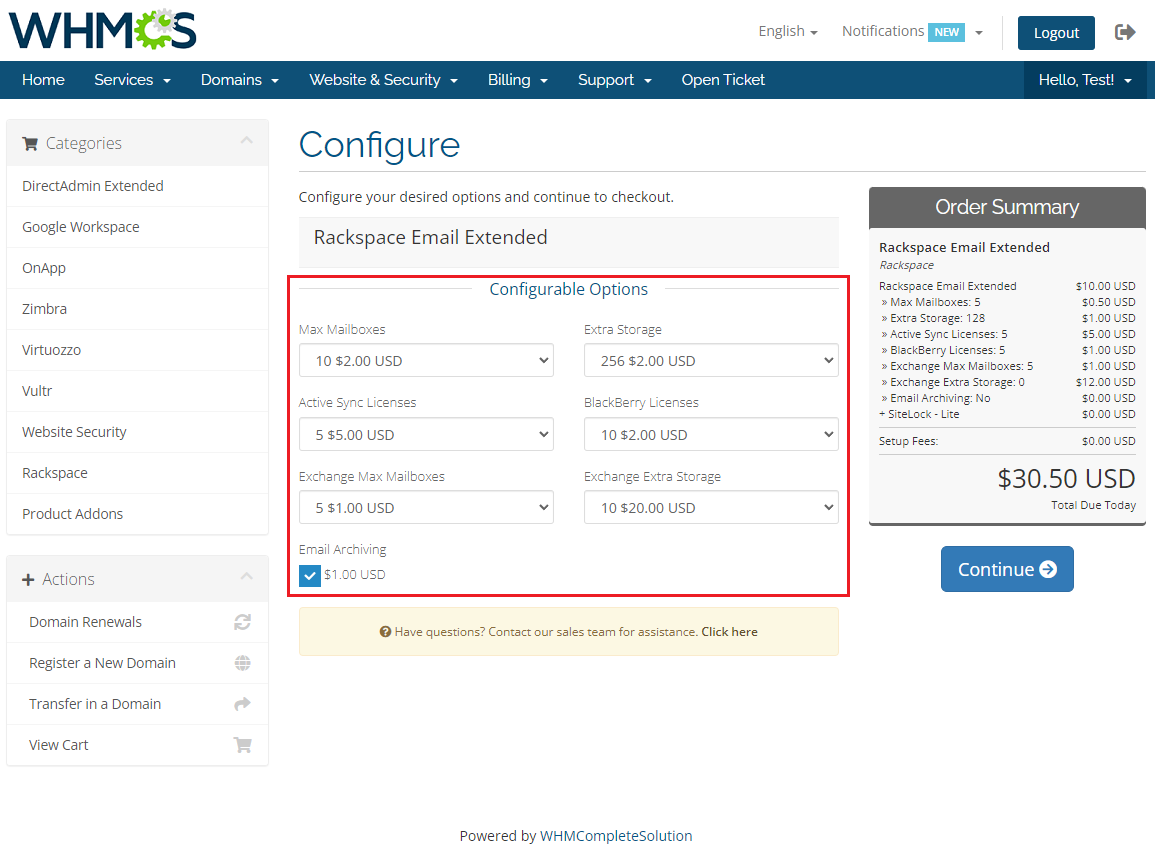Click the share arrow icon for Transfer in a Domain

click(x=242, y=704)
